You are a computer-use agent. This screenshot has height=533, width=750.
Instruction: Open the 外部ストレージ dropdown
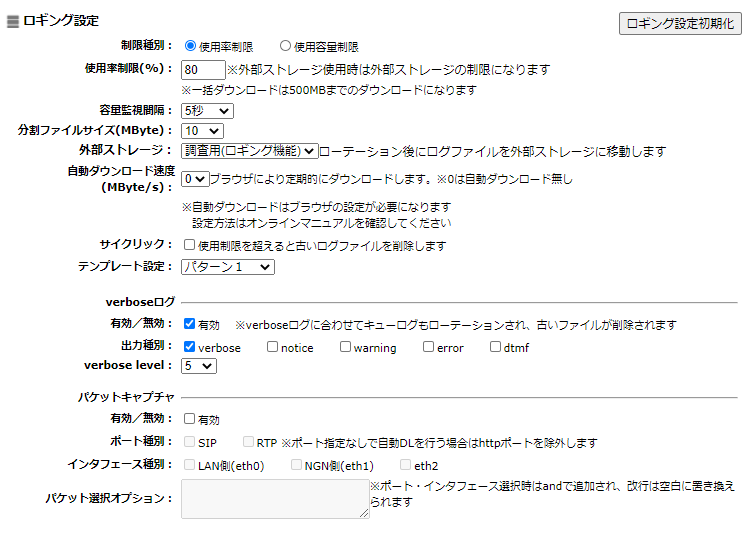[x=249, y=151]
